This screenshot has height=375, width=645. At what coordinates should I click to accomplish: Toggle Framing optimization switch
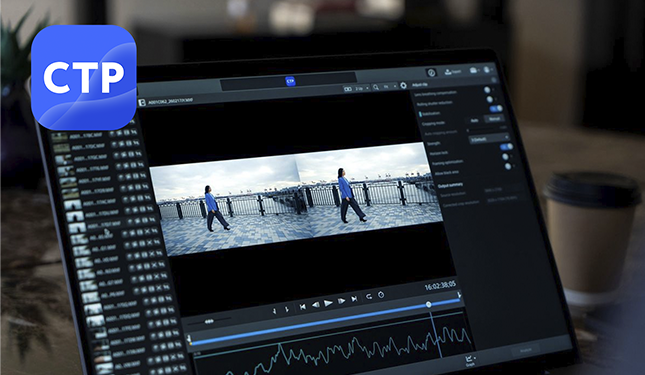pyautogui.click(x=506, y=157)
